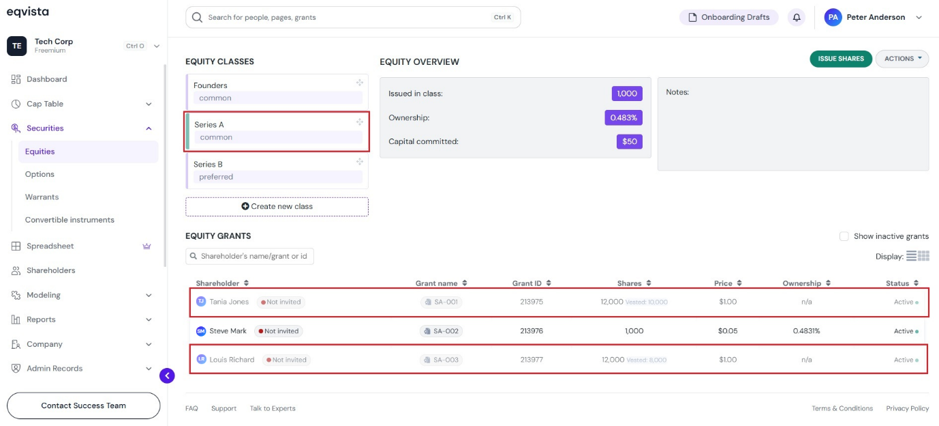Click the global search field
This screenshot has width=939, height=426.
click(x=353, y=17)
